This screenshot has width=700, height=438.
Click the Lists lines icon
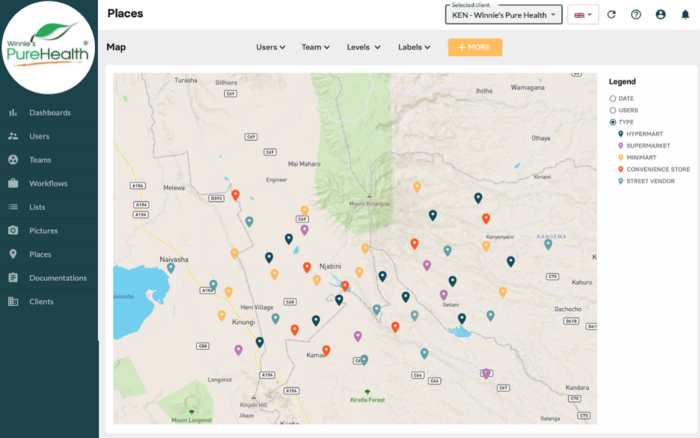click(13, 207)
